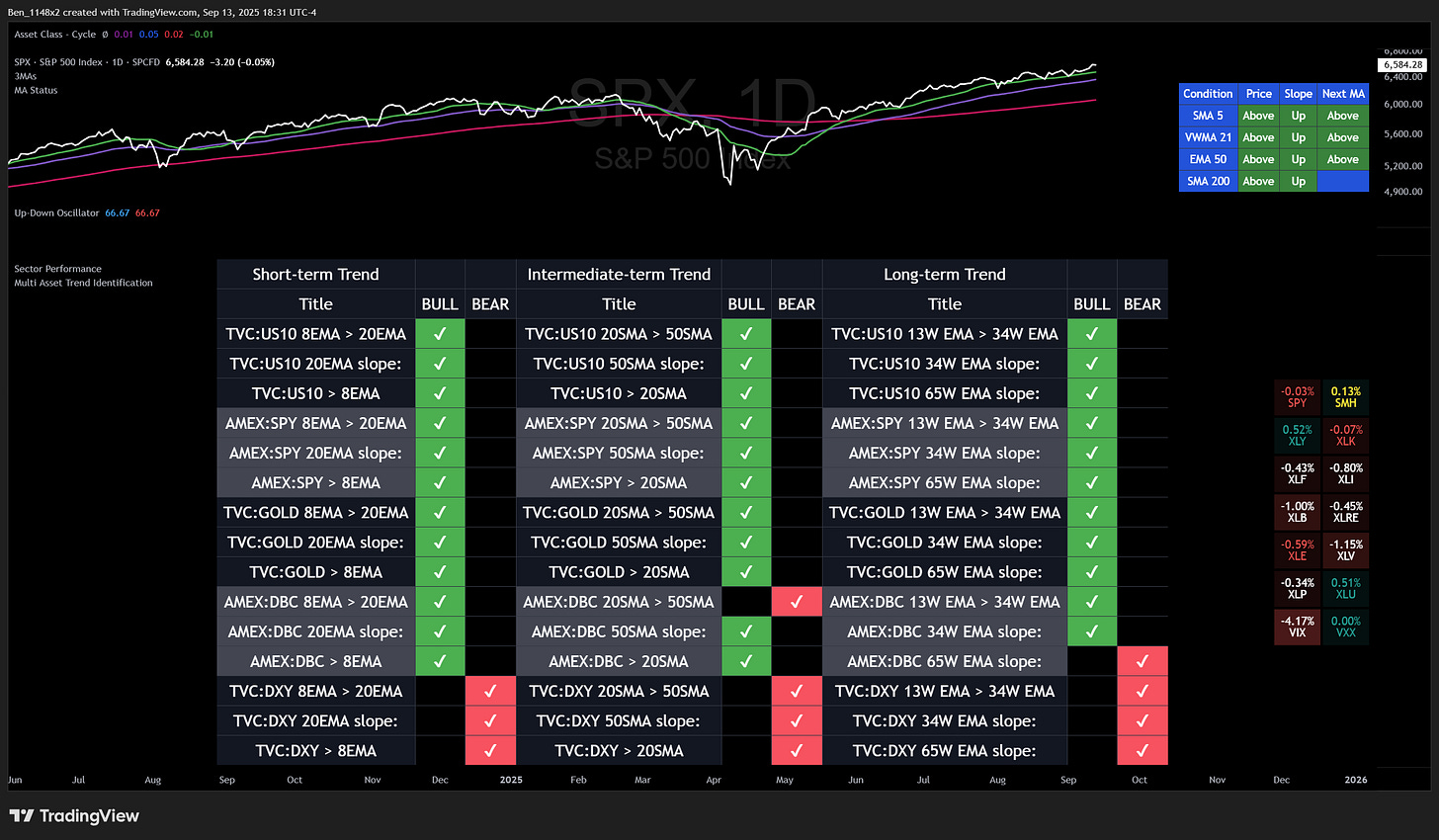Select the XLE -0.59% tile
The width and height of the screenshot is (1439, 840).
click(x=1298, y=550)
